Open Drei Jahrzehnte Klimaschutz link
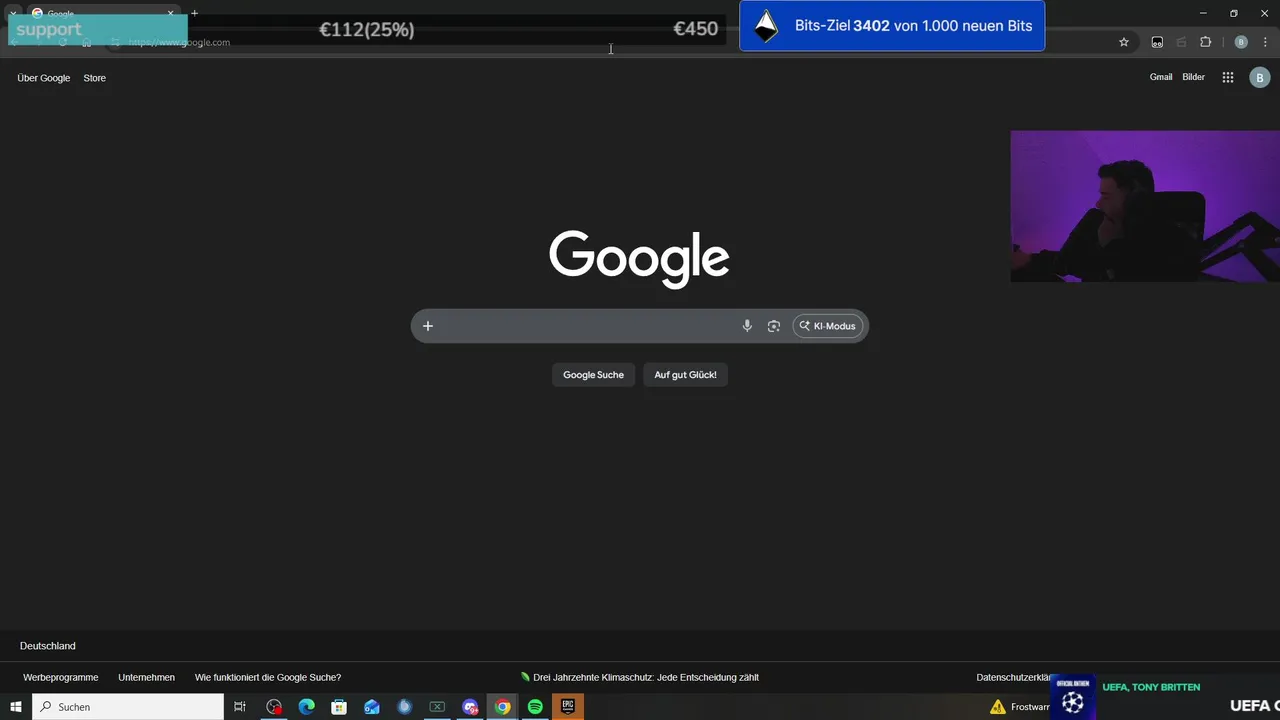 pyautogui.click(x=640, y=677)
